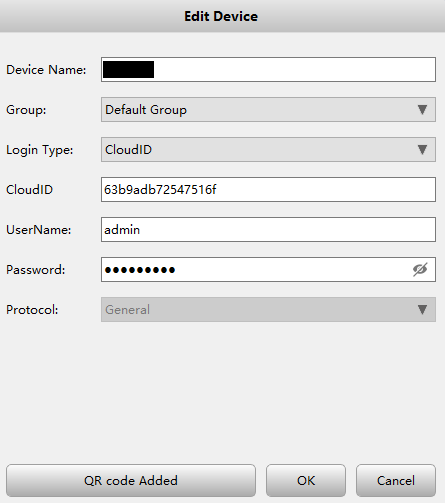
Task: Click the Edit Device title bar
Action: coord(222,16)
